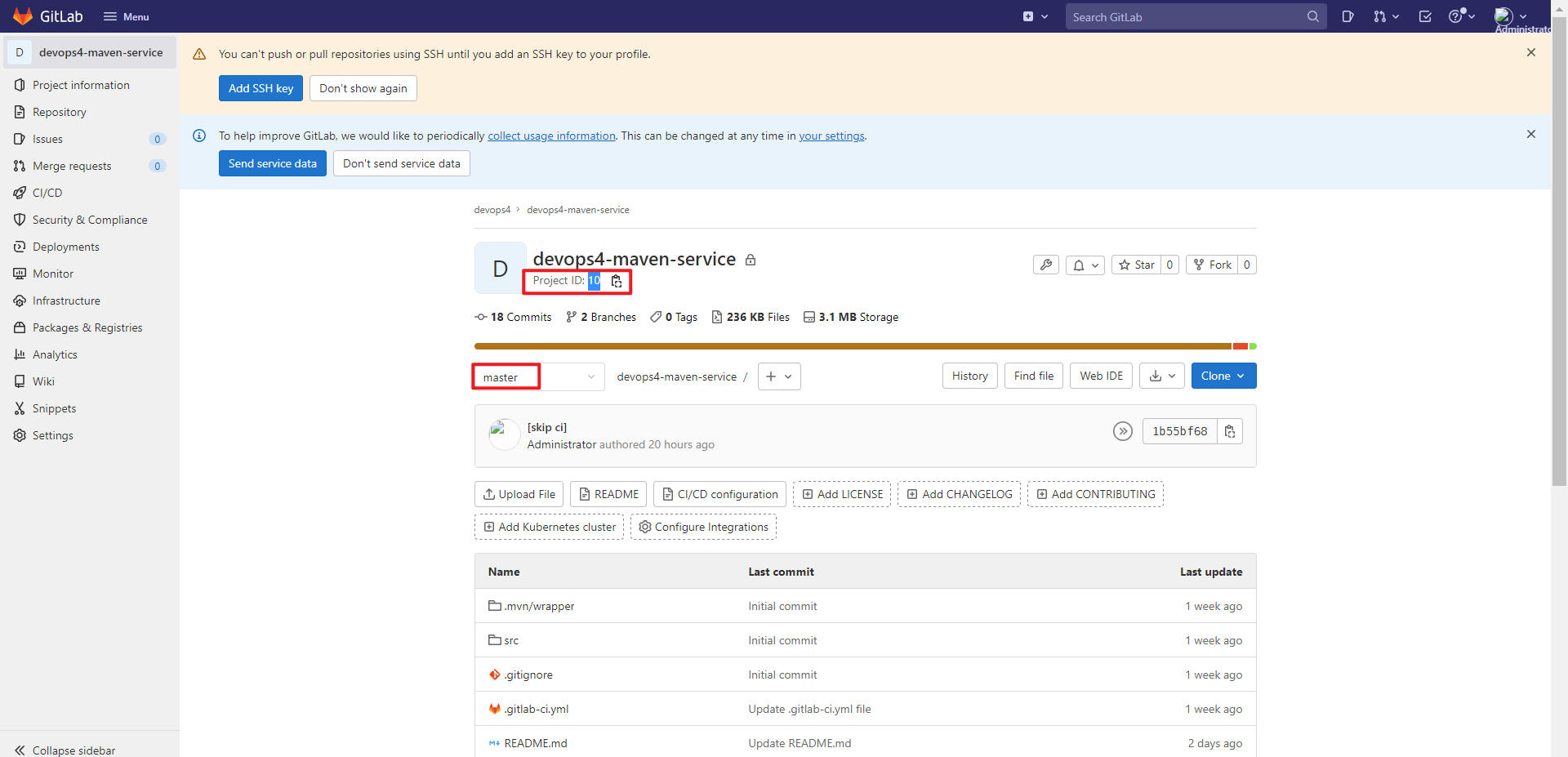This screenshot has height=757, width=1568.
Task: Click Add SSH key button
Action: (x=261, y=88)
